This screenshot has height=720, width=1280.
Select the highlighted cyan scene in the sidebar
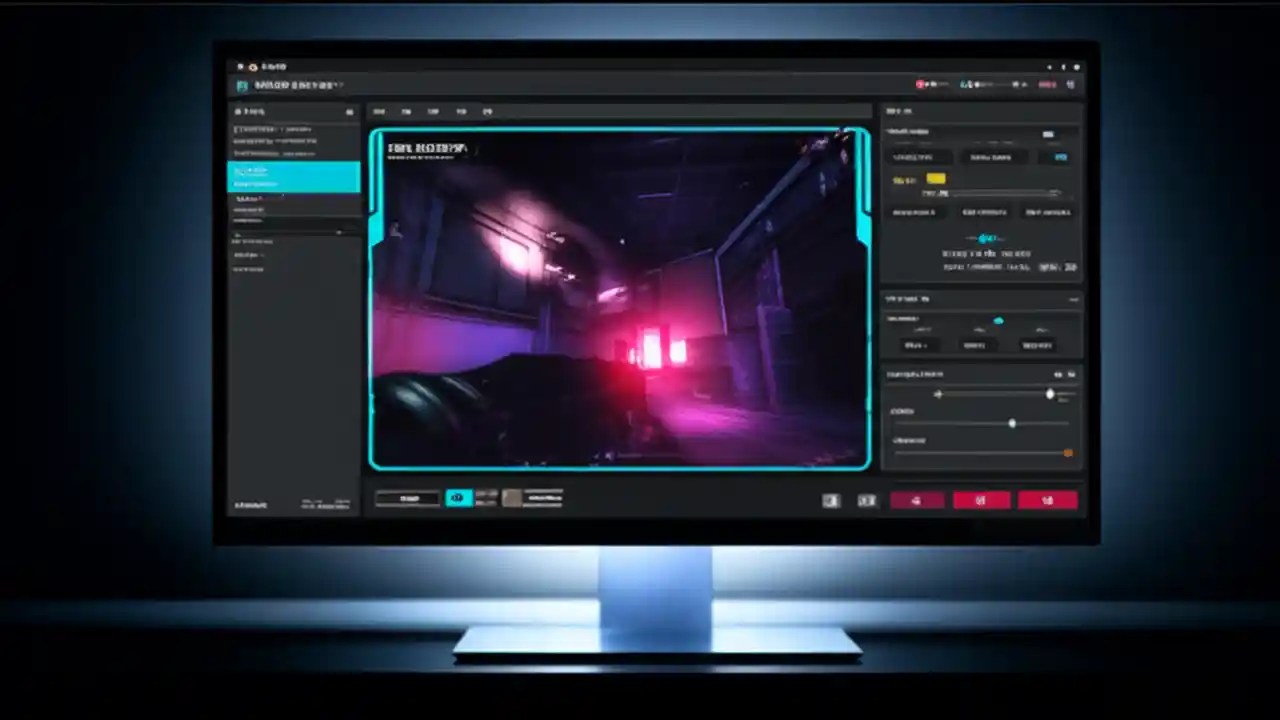coord(293,177)
